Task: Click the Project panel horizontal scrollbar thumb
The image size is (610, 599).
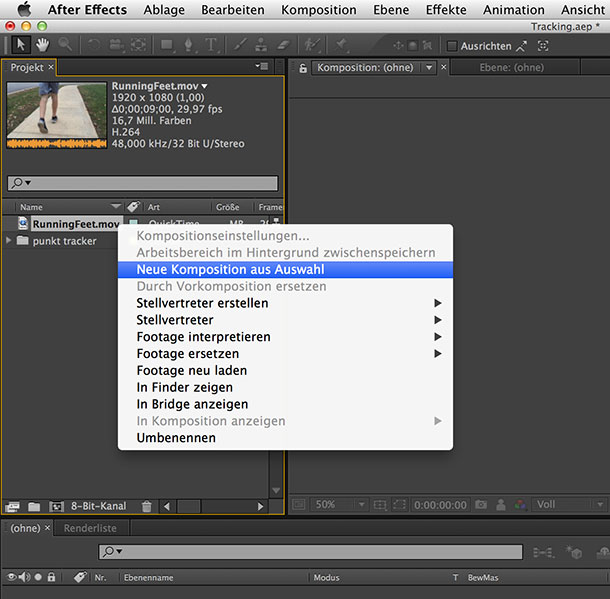Action: tap(189, 506)
